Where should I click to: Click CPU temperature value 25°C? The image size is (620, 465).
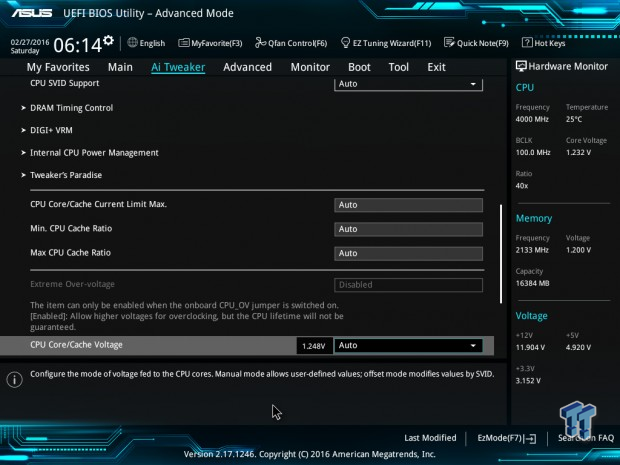tap(574, 119)
